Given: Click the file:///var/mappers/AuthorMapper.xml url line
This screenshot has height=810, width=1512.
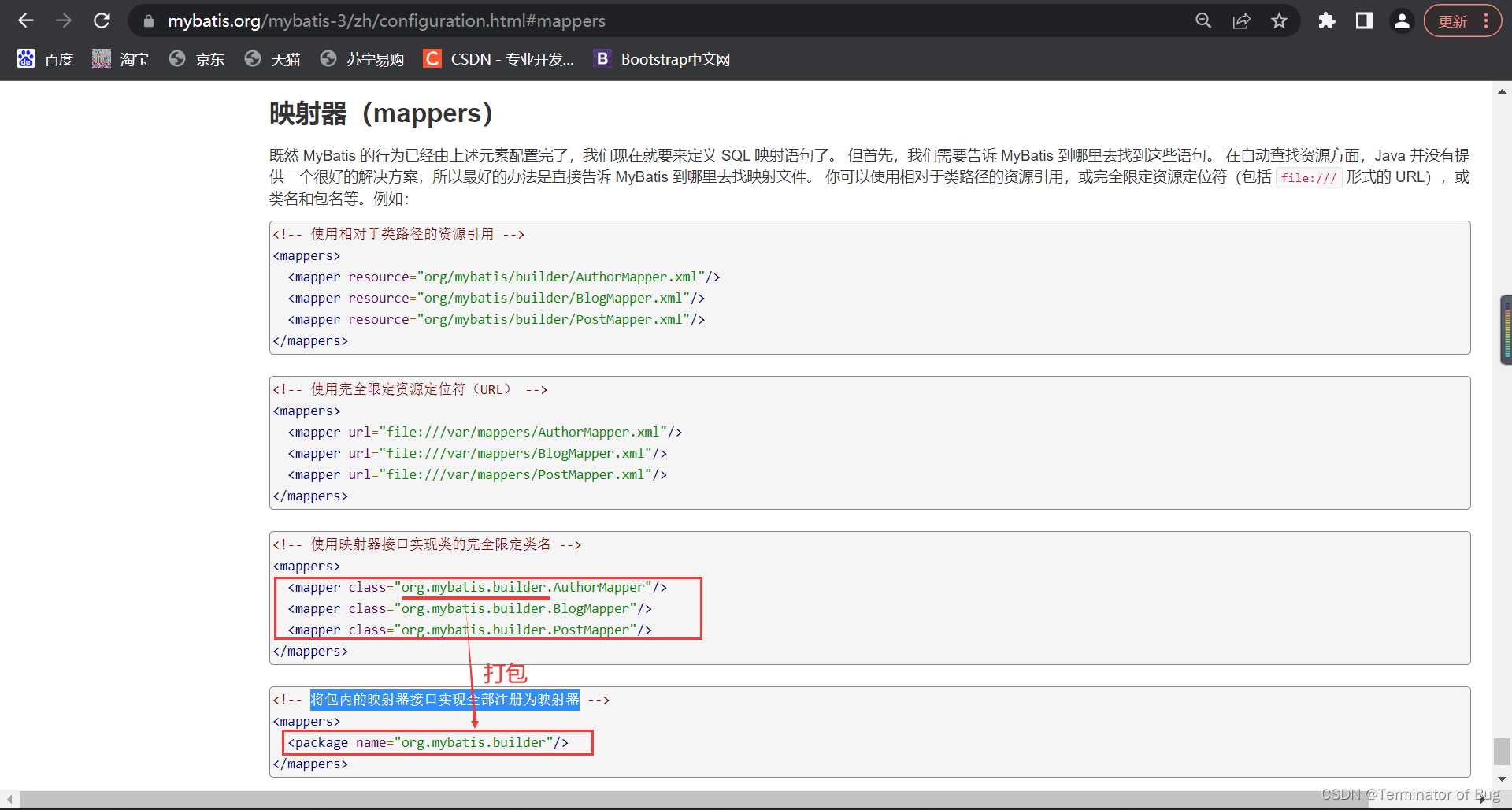Looking at the screenshot, I should coord(485,432).
